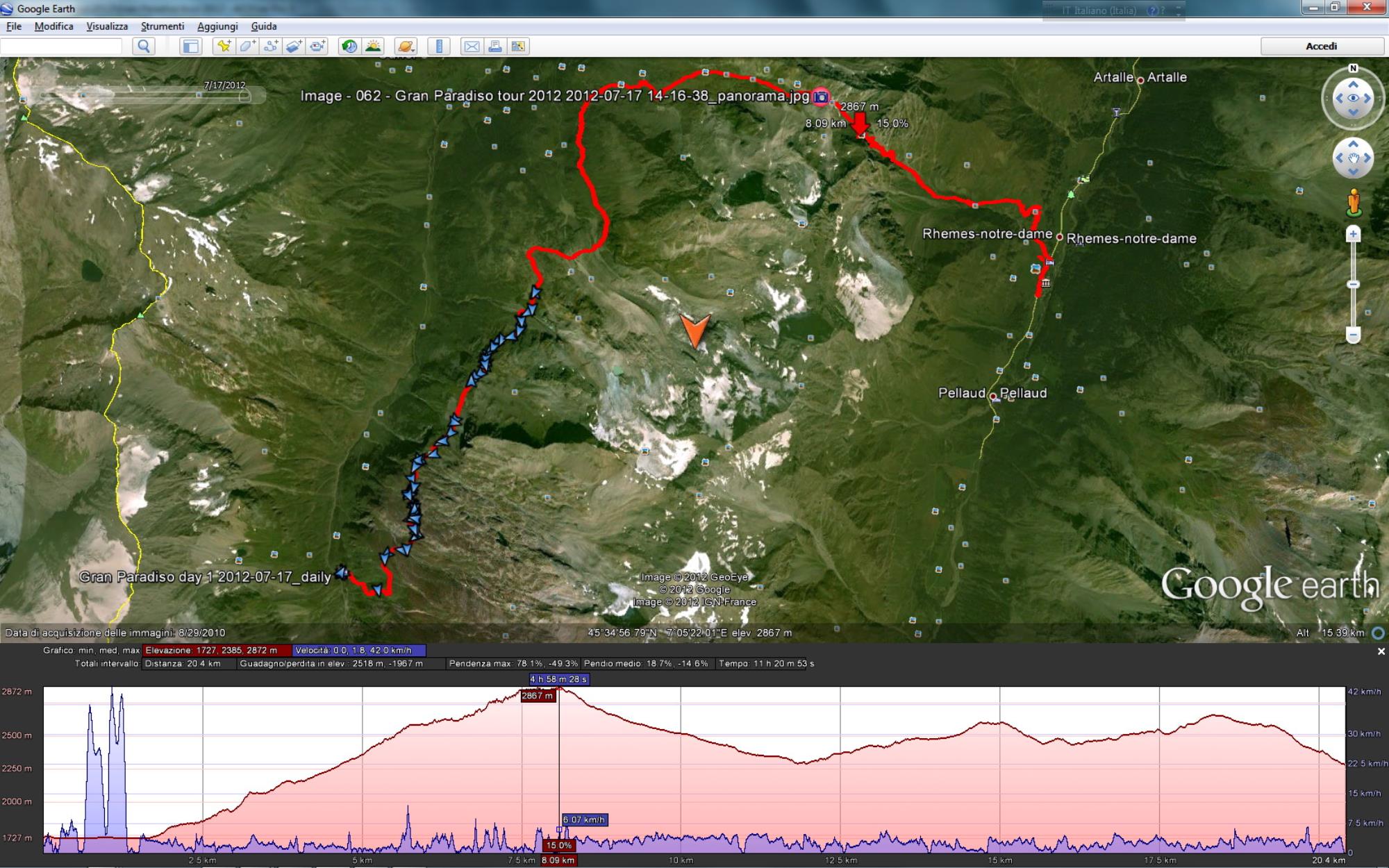Screen dimensions: 1389x868
Task: Record a tour with camera icon
Action: 318,47
